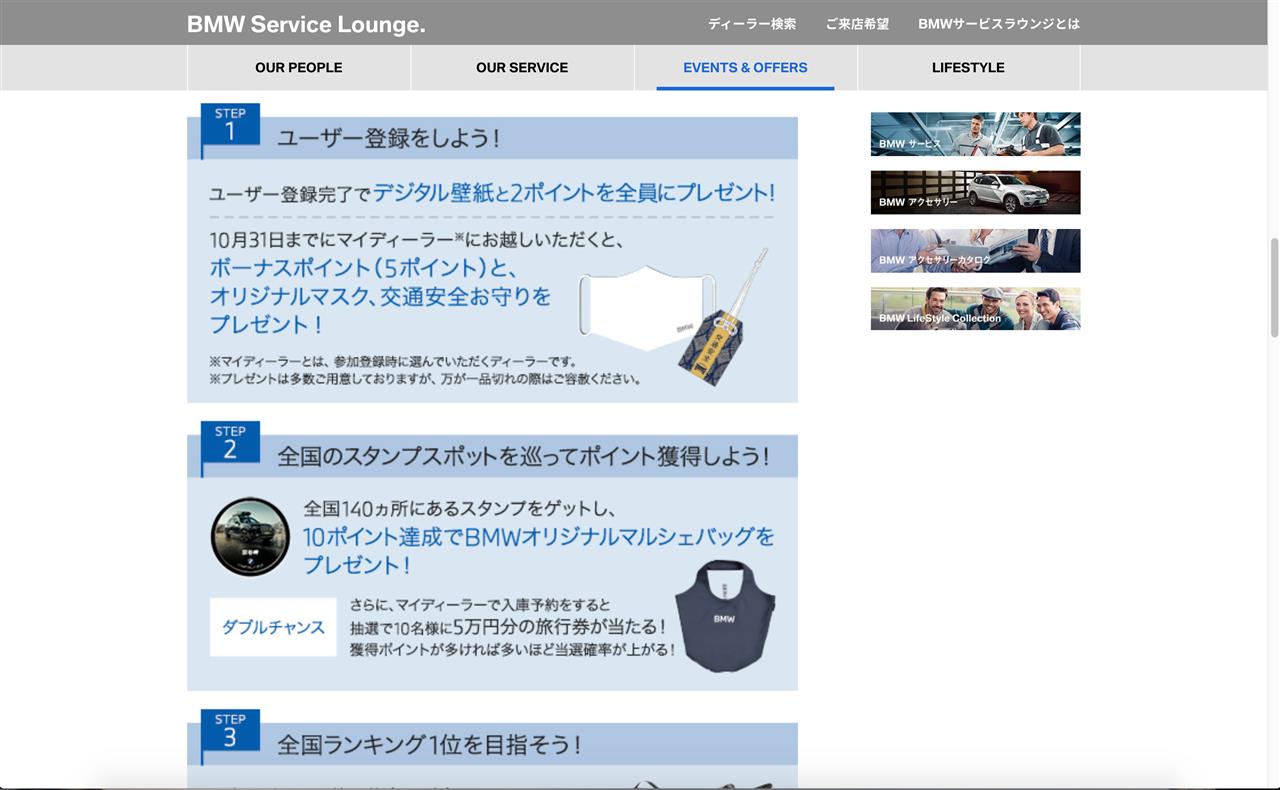Image resolution: width=1280 pixels, height=790 pixels.
Task: Select the EVENTS & OFFERS tab
Action: [745, 68]
